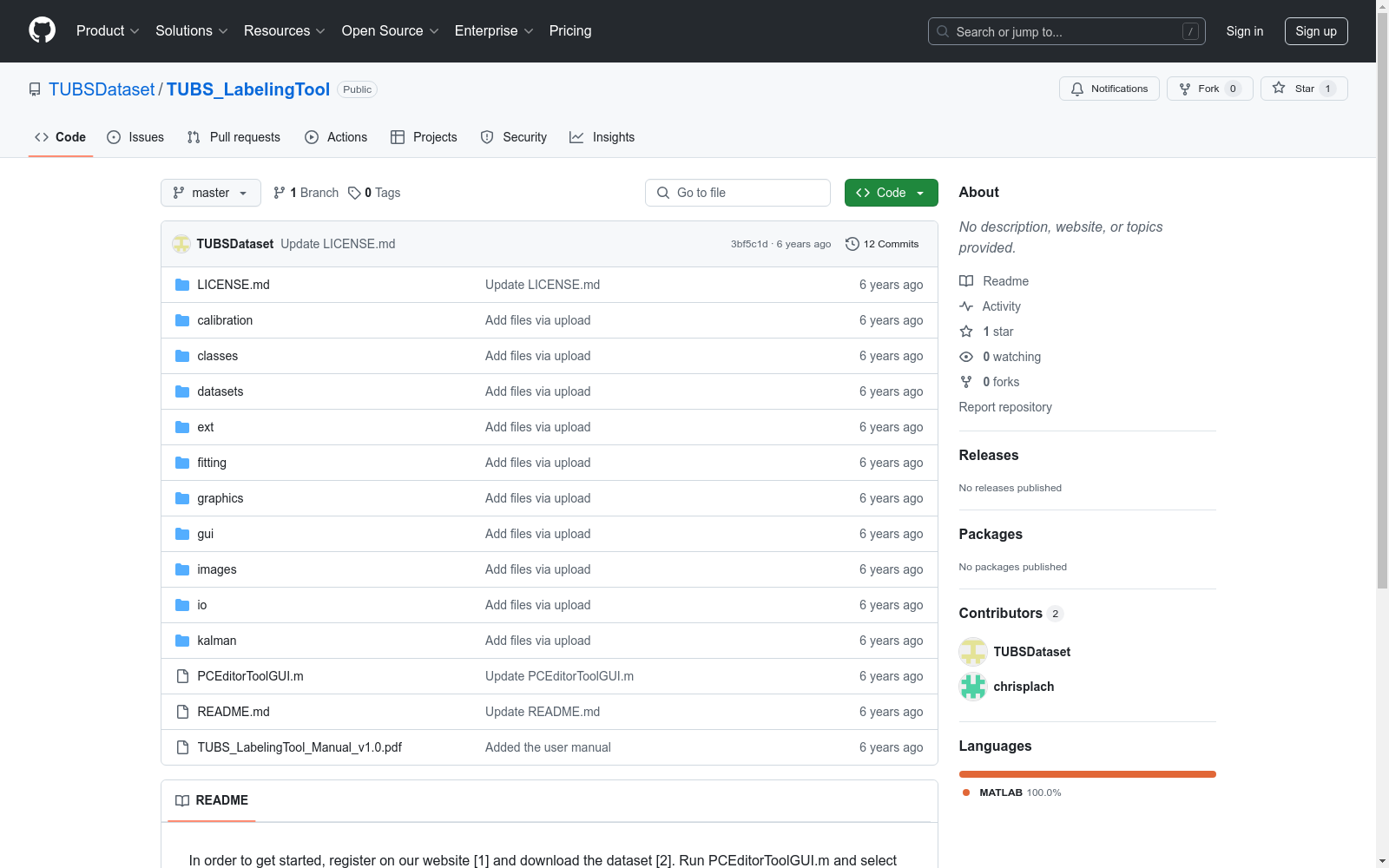Open the PCEditorToolGUI.m file
The height and width of the screenshot is (868, 1389).
tap(250, 676)
